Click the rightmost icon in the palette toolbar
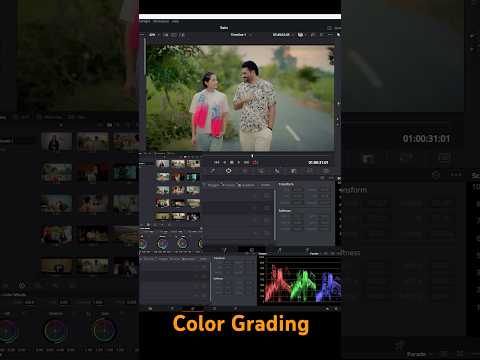The width and height of the screenshot is (480, 360). coord(326,171)
